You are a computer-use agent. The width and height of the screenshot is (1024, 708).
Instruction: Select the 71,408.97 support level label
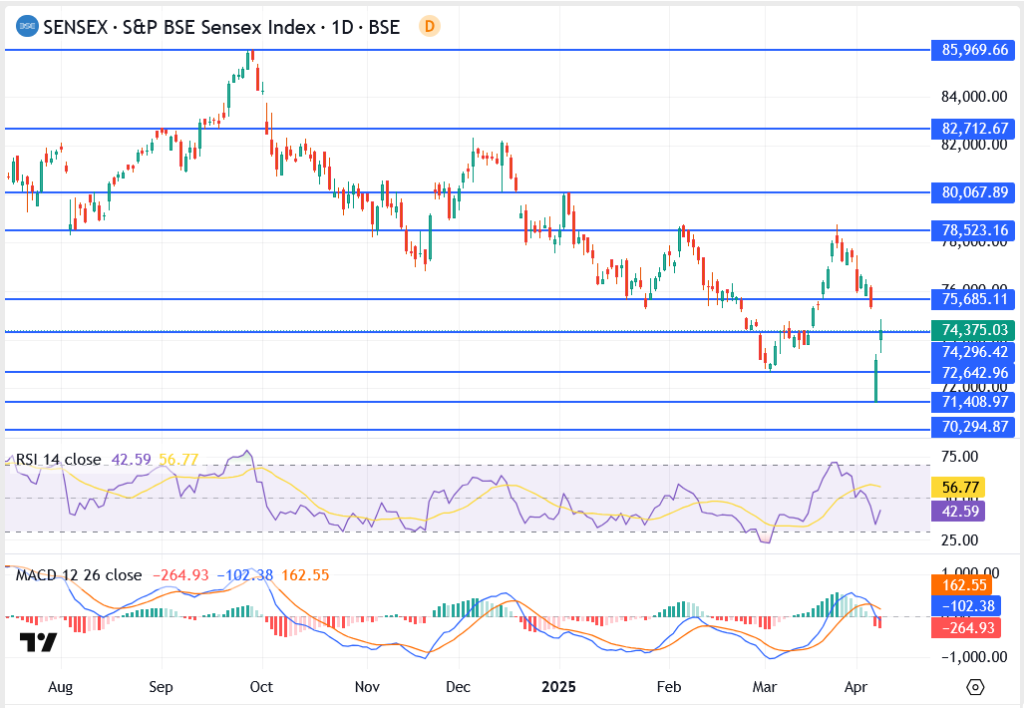[x=973, y=401]
